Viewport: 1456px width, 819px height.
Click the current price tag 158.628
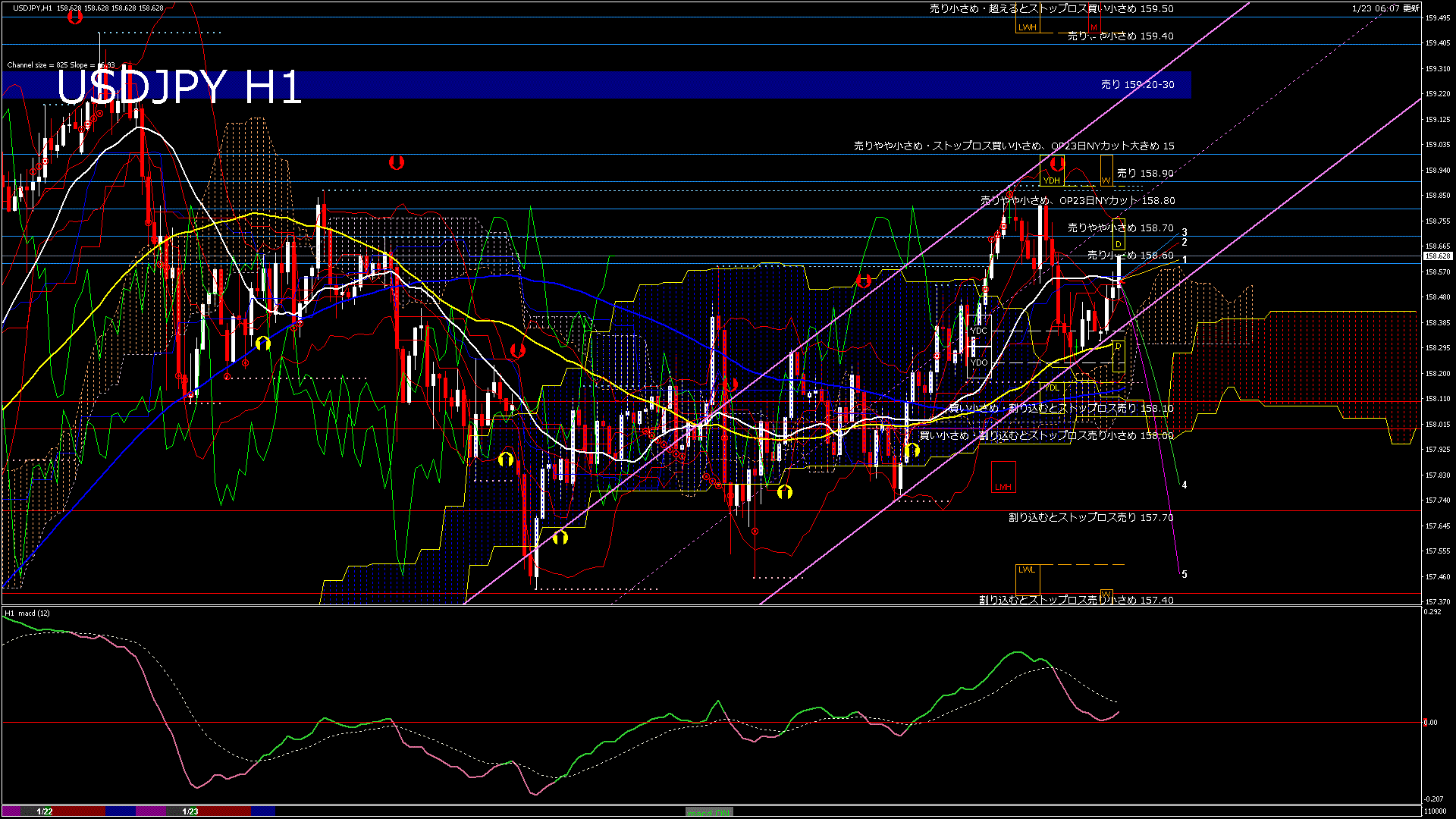1437,256
